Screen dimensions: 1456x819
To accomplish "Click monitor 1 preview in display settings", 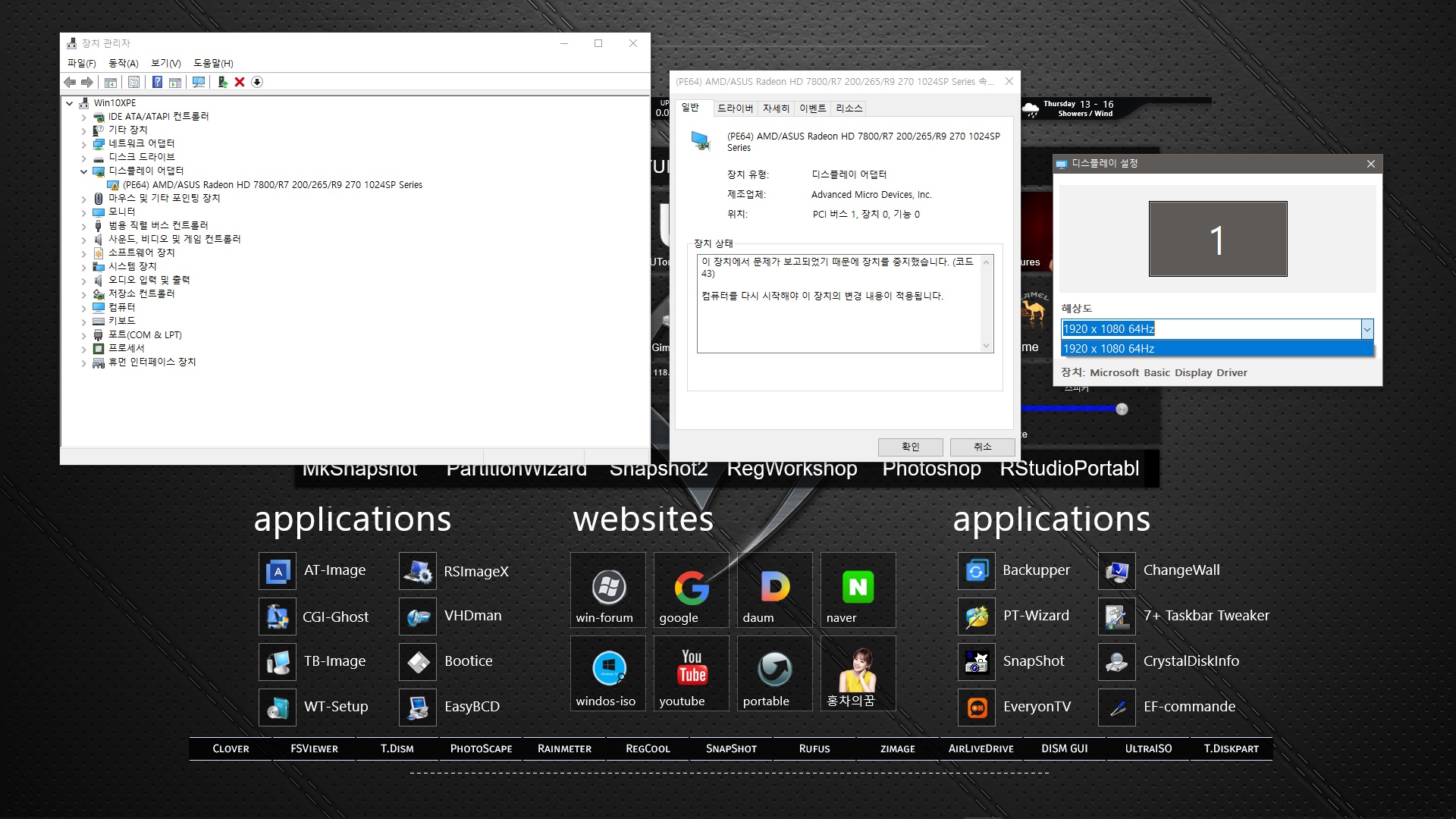I will coord(1218,239).
